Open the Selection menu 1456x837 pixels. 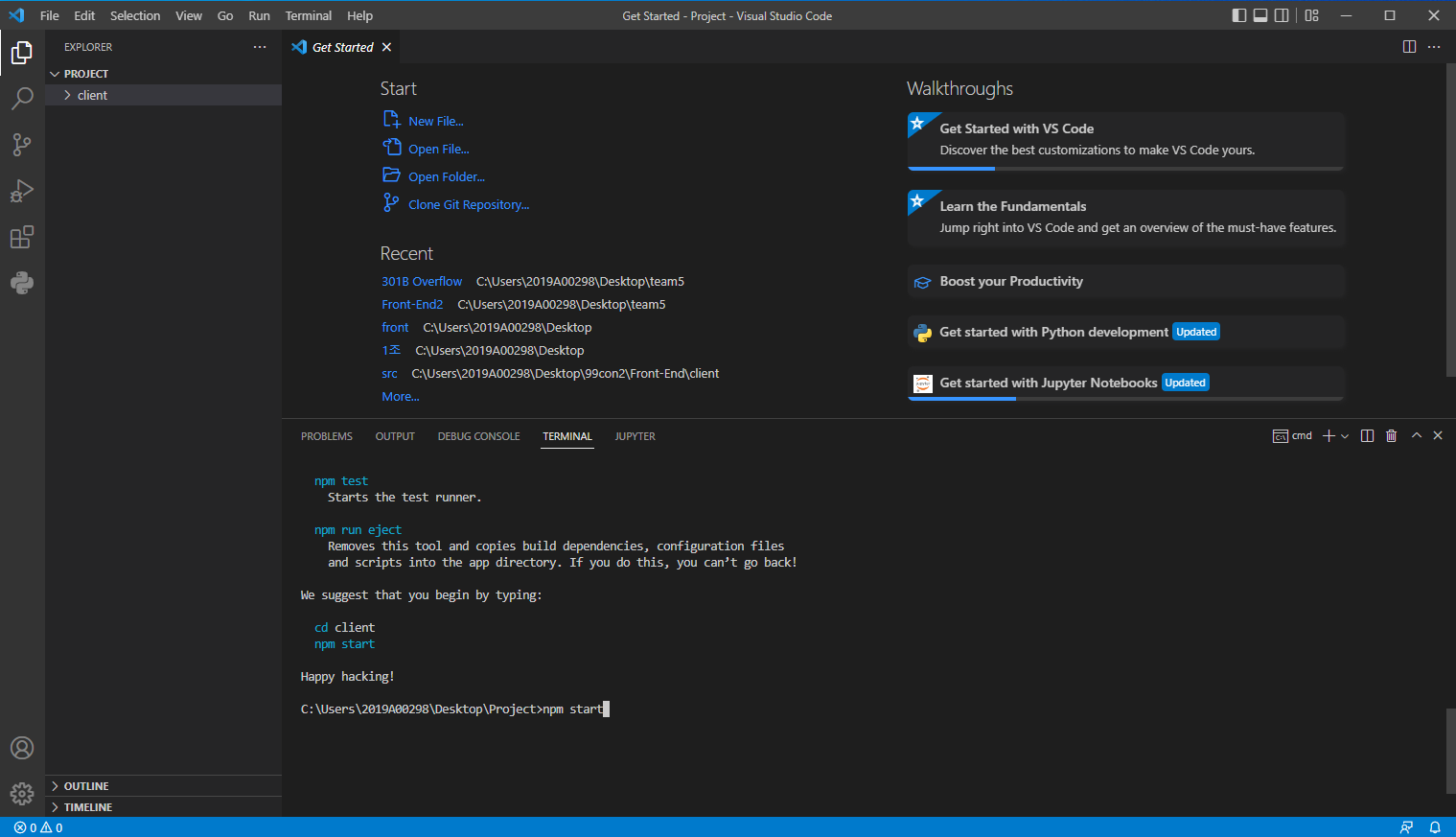tap(135, 15)
